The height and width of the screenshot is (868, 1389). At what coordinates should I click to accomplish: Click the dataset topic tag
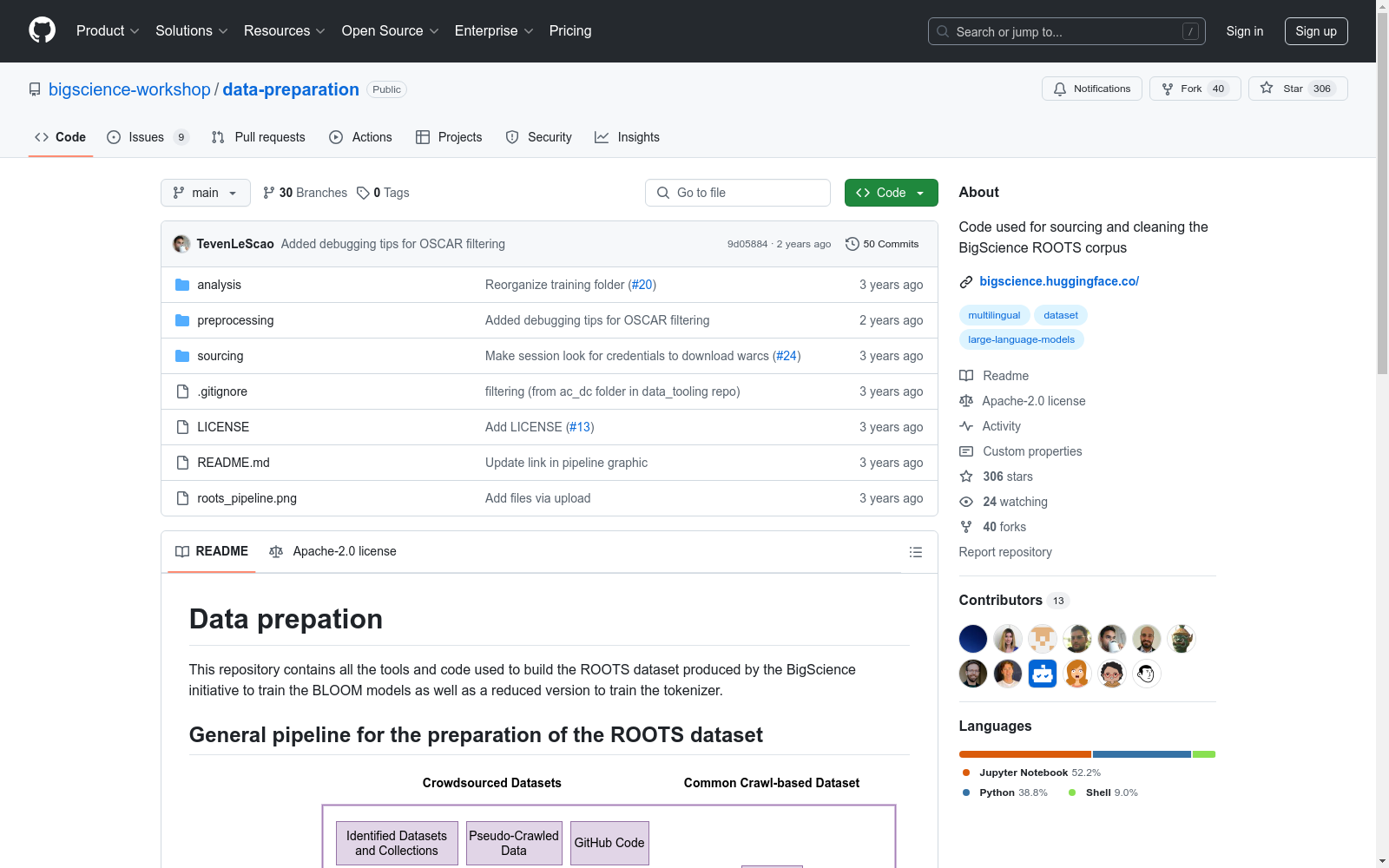(x=1061, y=315)
